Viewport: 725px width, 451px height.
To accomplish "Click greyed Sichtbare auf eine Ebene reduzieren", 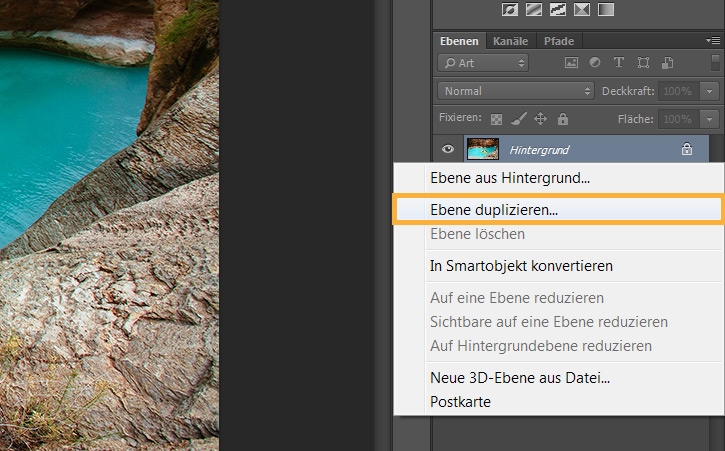I will pyautogui.click(x=559, y=322).
